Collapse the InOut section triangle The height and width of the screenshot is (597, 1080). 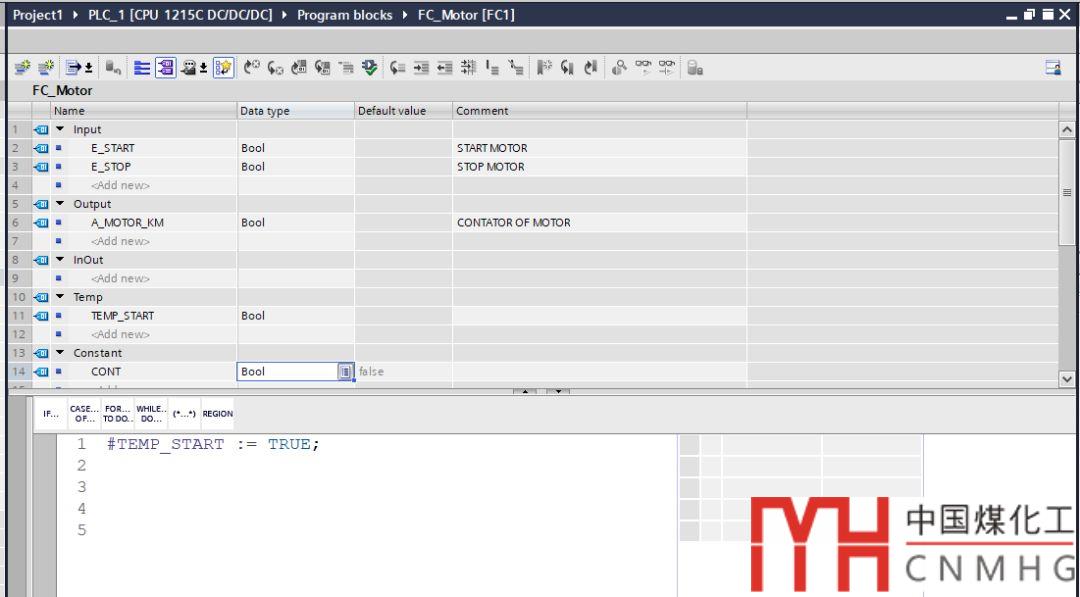pos(60,259)
